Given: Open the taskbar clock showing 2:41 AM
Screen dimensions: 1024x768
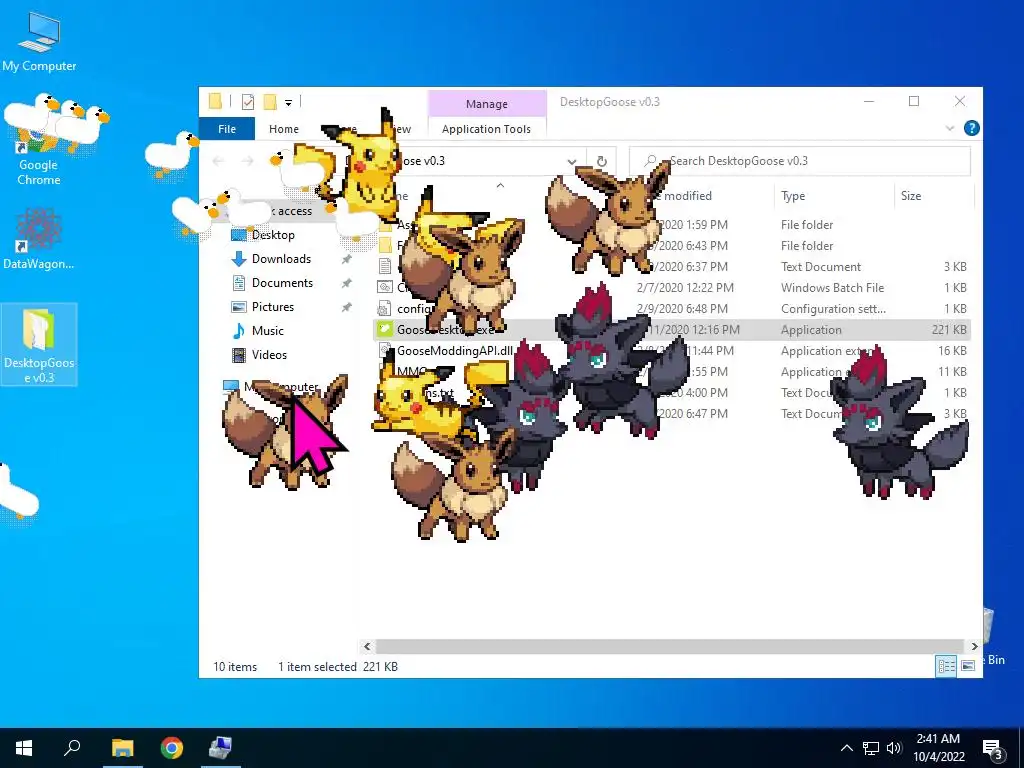Looking at the screenshot, I should (x=938, y=748).
